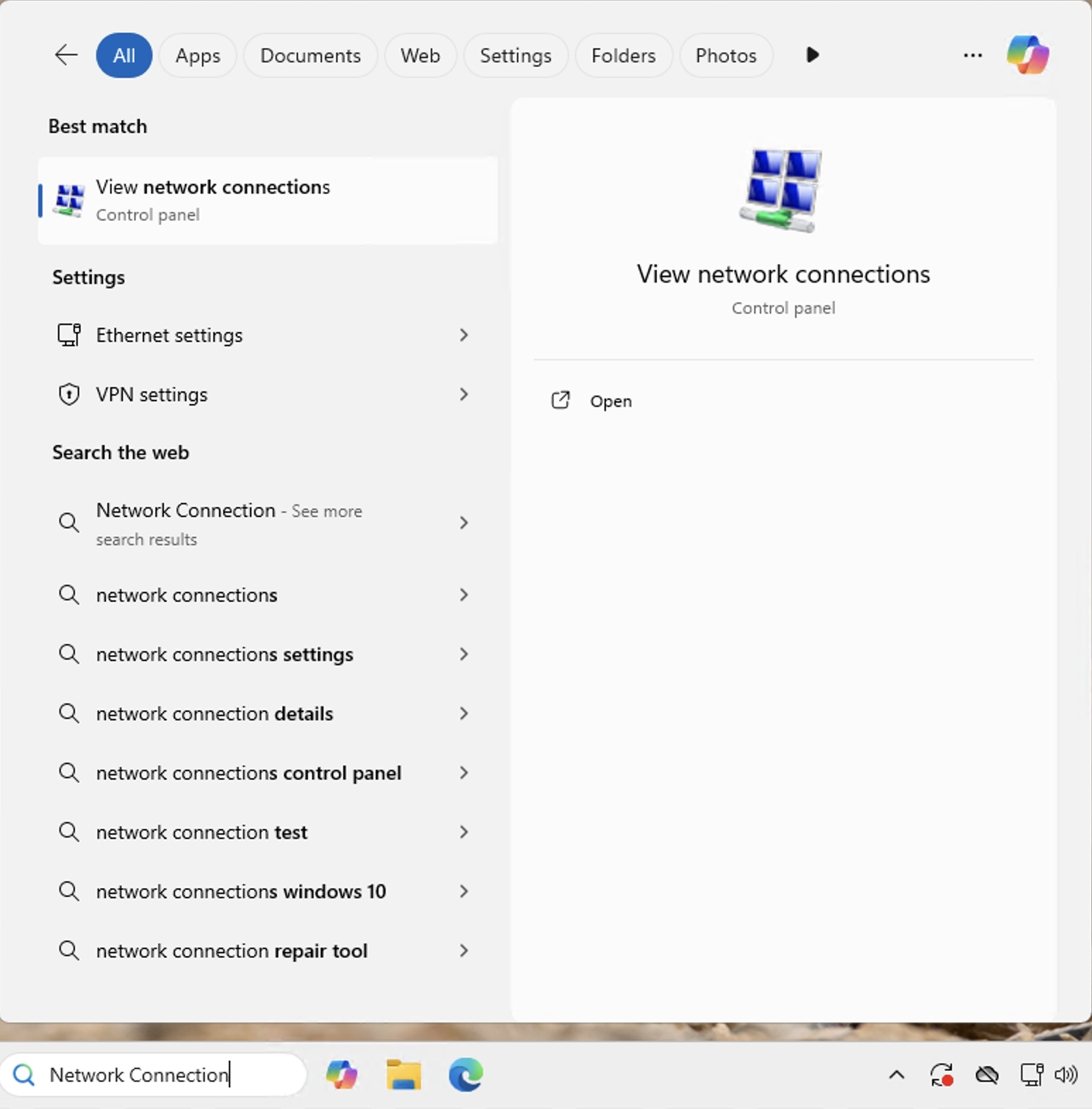Click the taskbar search input box
The height and width of the screenshot is (1109, 1092).
tap(155, 1074)
